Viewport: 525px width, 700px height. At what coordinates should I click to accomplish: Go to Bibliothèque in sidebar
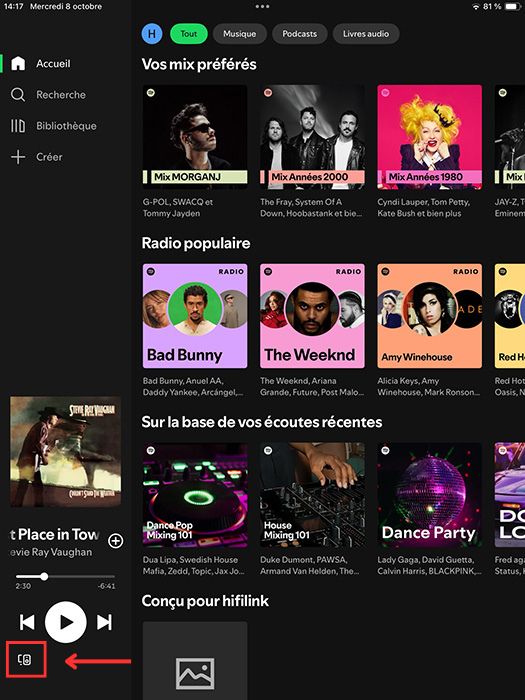point(66,126)
